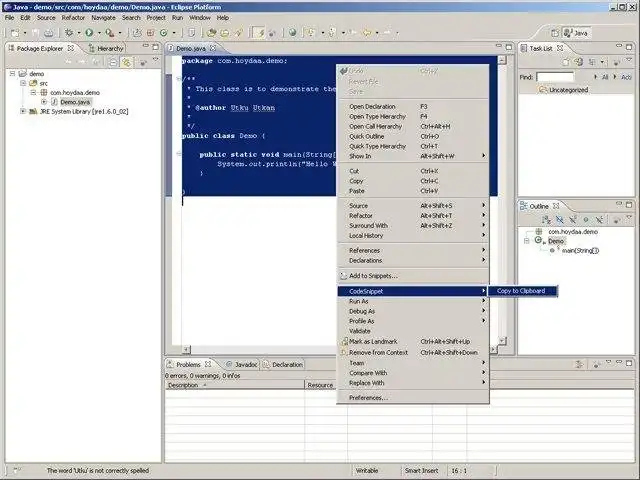This screenshot has height=480, width=640.
Task: Switch to the Declaration tab
Action: (283, 364)
